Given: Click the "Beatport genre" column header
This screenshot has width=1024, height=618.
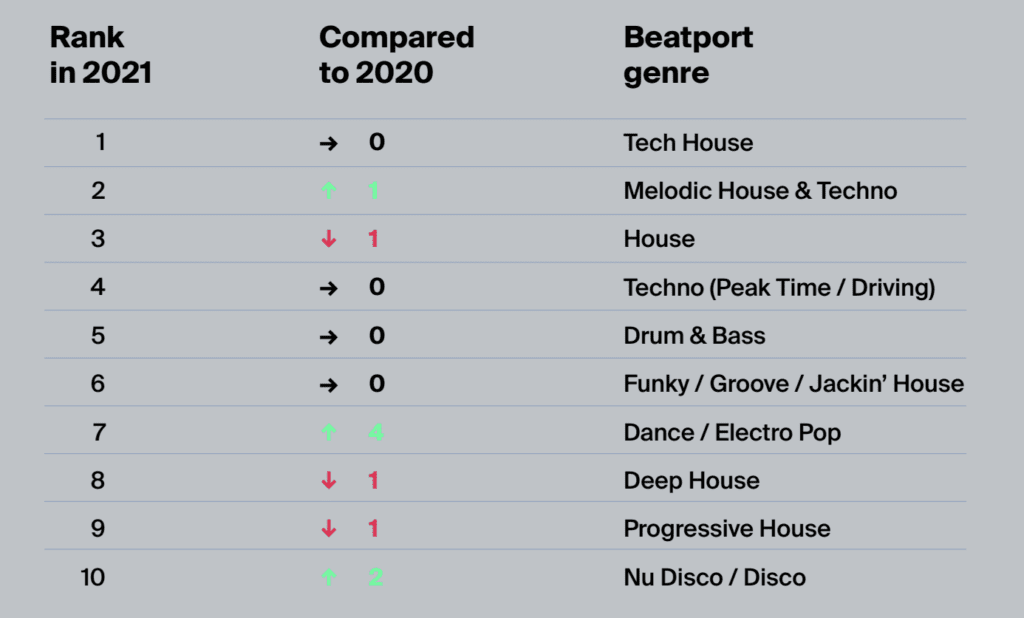Looking at the screenshot, I should 688,56.
